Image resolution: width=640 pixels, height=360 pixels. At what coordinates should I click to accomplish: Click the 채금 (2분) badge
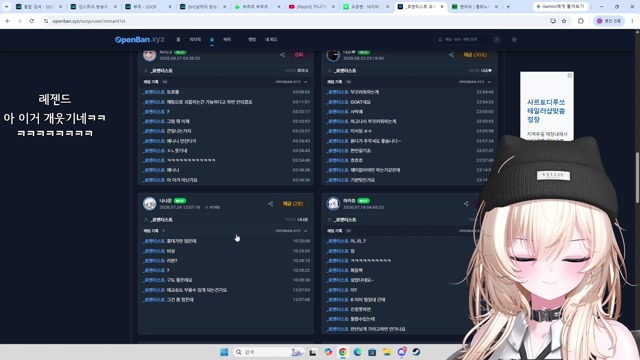293,204
